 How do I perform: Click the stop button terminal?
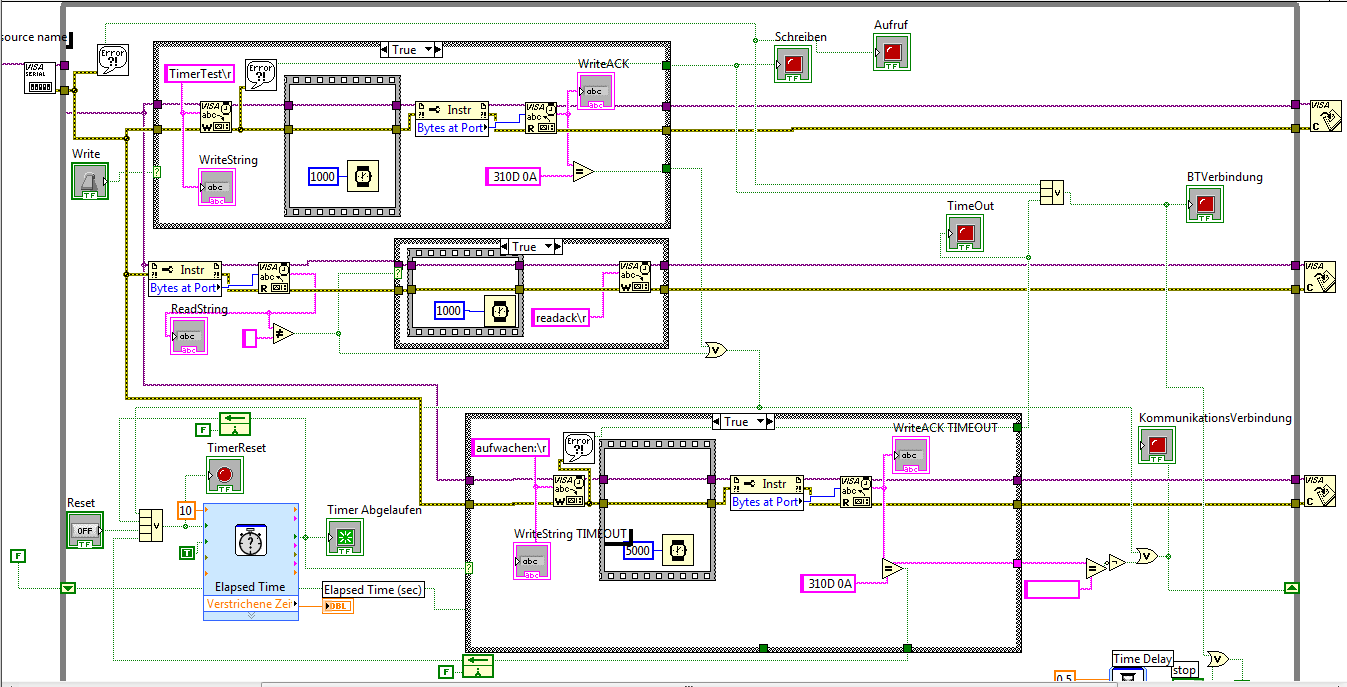coord(1184,671)
